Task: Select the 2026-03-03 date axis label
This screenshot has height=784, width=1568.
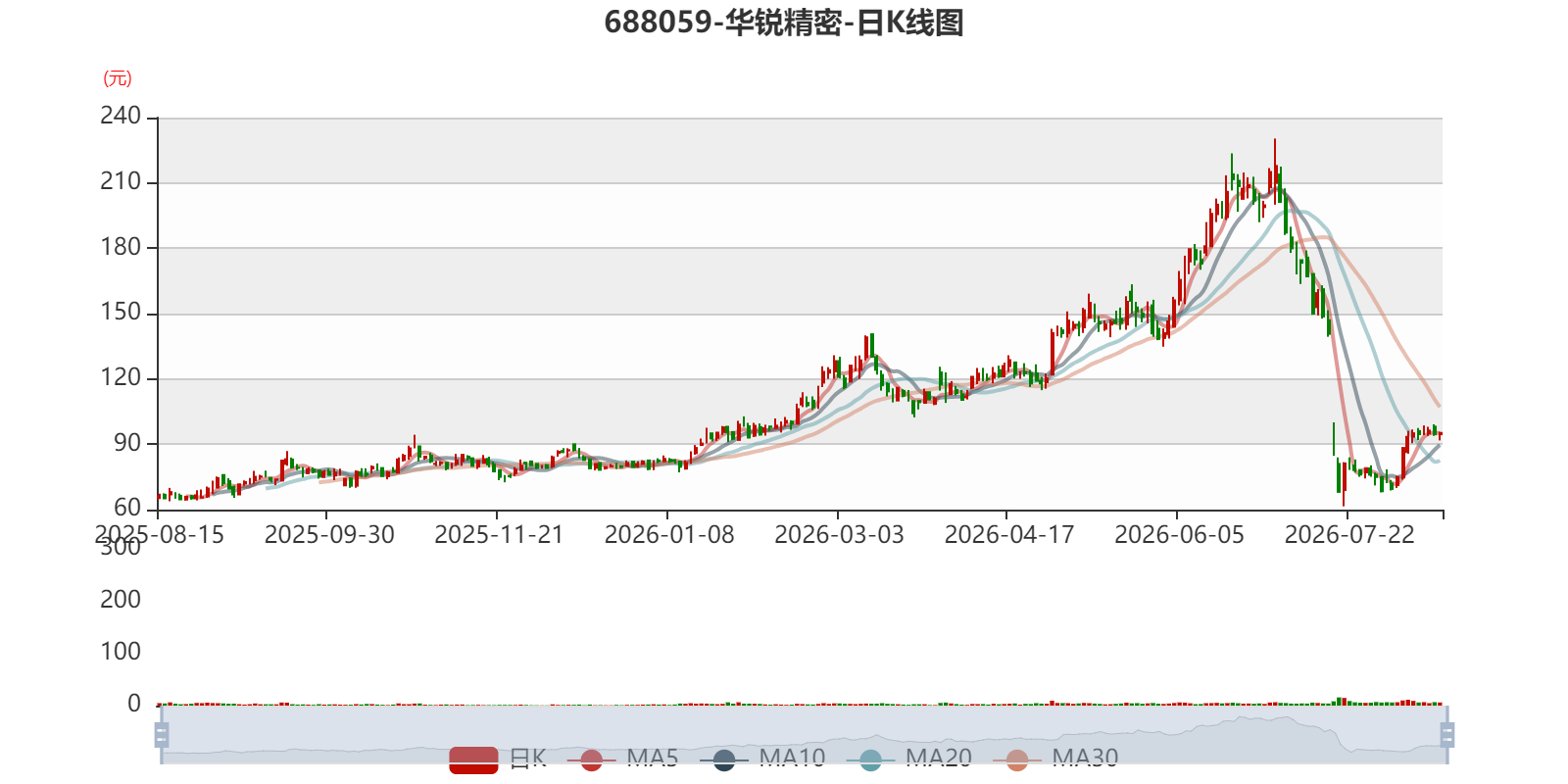Action: 839,535
